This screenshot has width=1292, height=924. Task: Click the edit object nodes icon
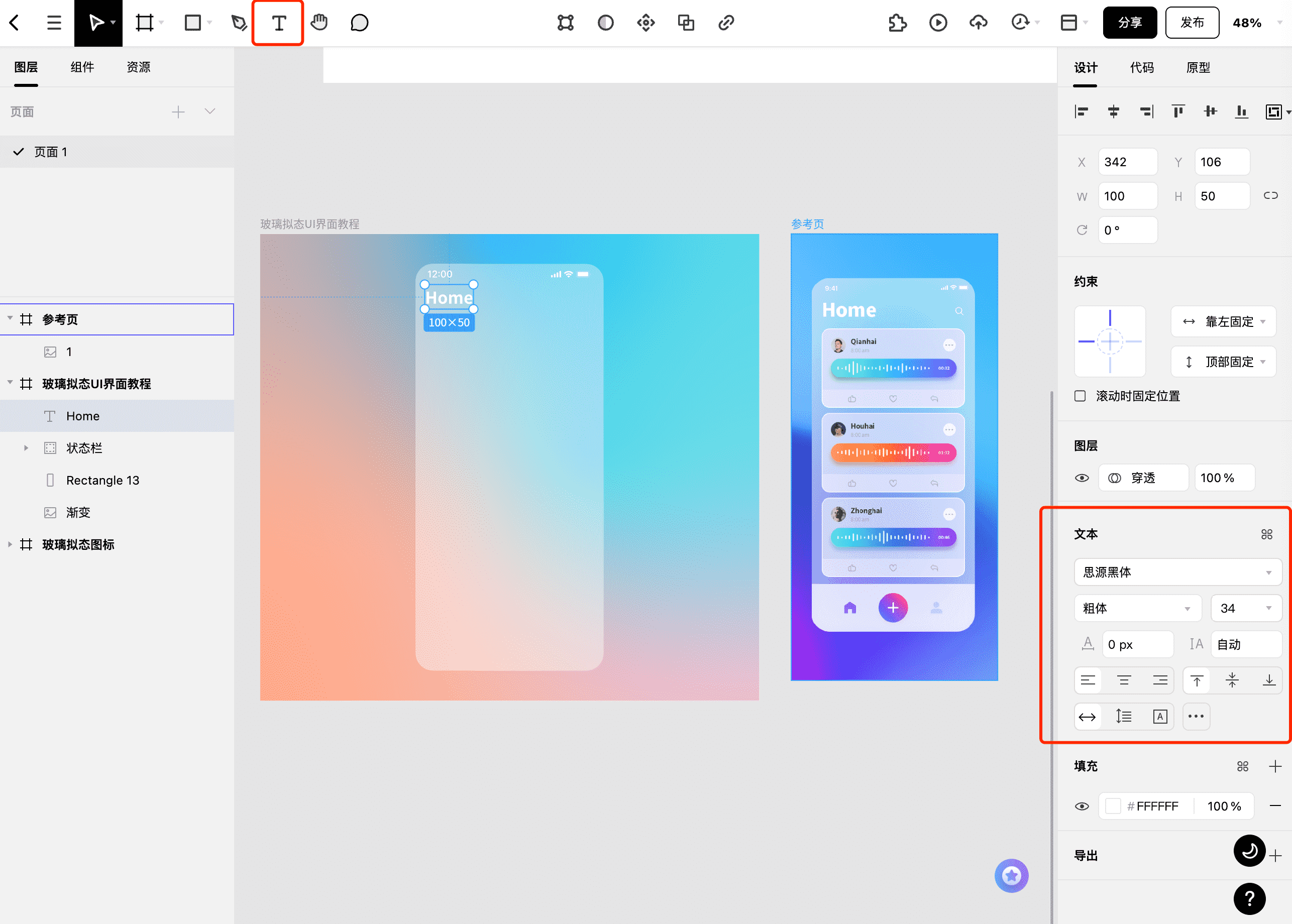[x=565, y=23]
